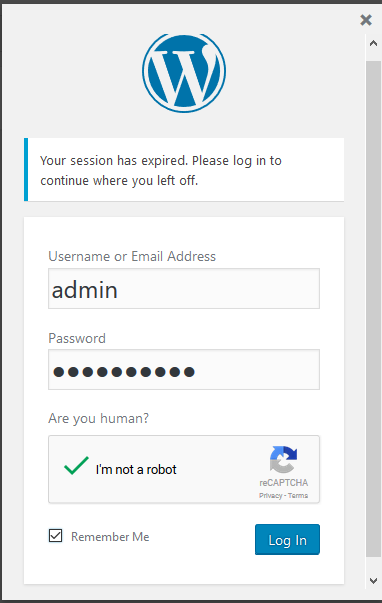Click the reCAPTCHA brand text
This screenshot has width=382, height=603.
click(x=284, y=483)
